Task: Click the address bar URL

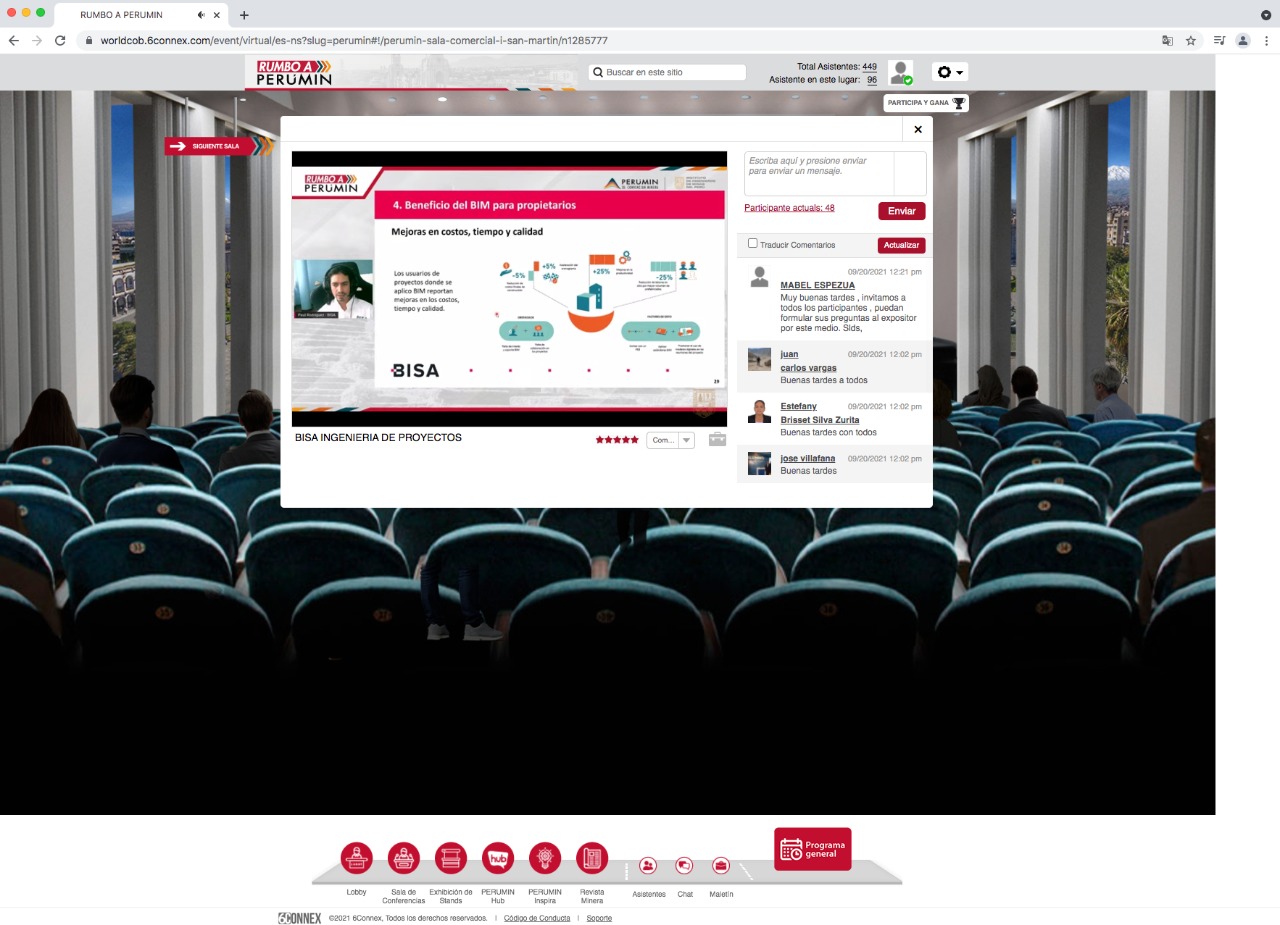Action: coord(353,41)
